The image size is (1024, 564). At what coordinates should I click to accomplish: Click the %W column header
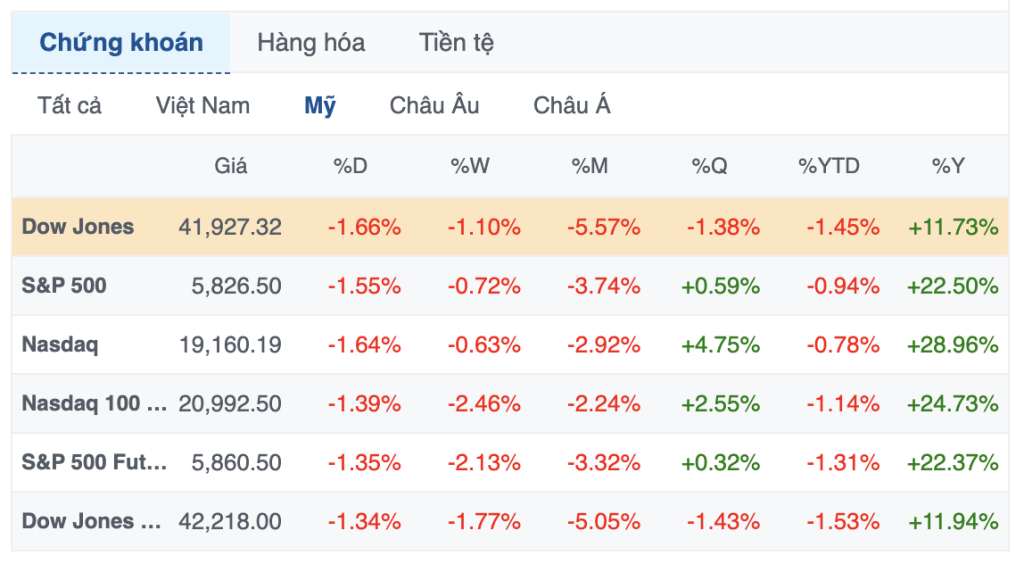point(470,166)
